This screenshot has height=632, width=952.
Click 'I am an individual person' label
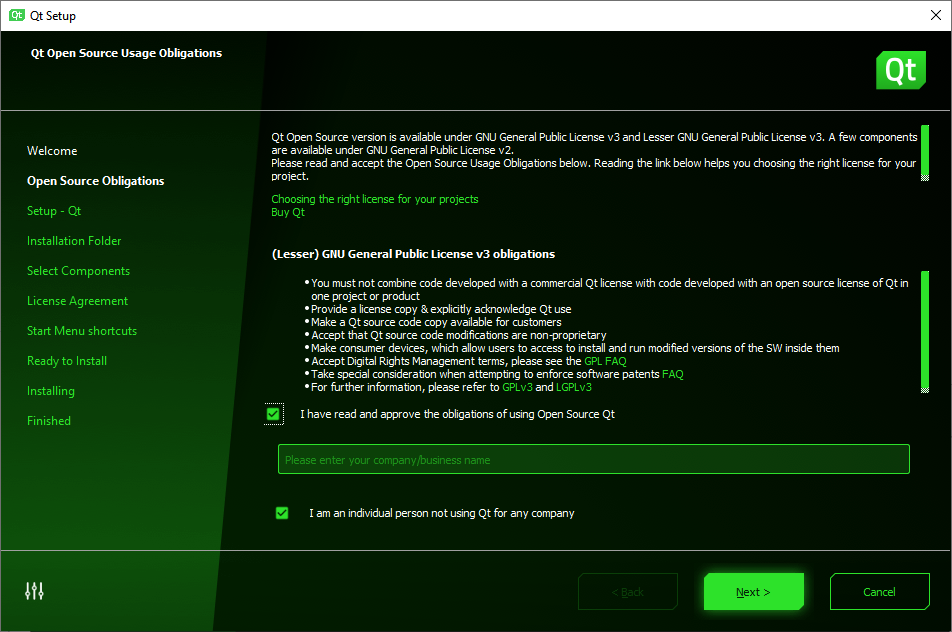(441, 513)
